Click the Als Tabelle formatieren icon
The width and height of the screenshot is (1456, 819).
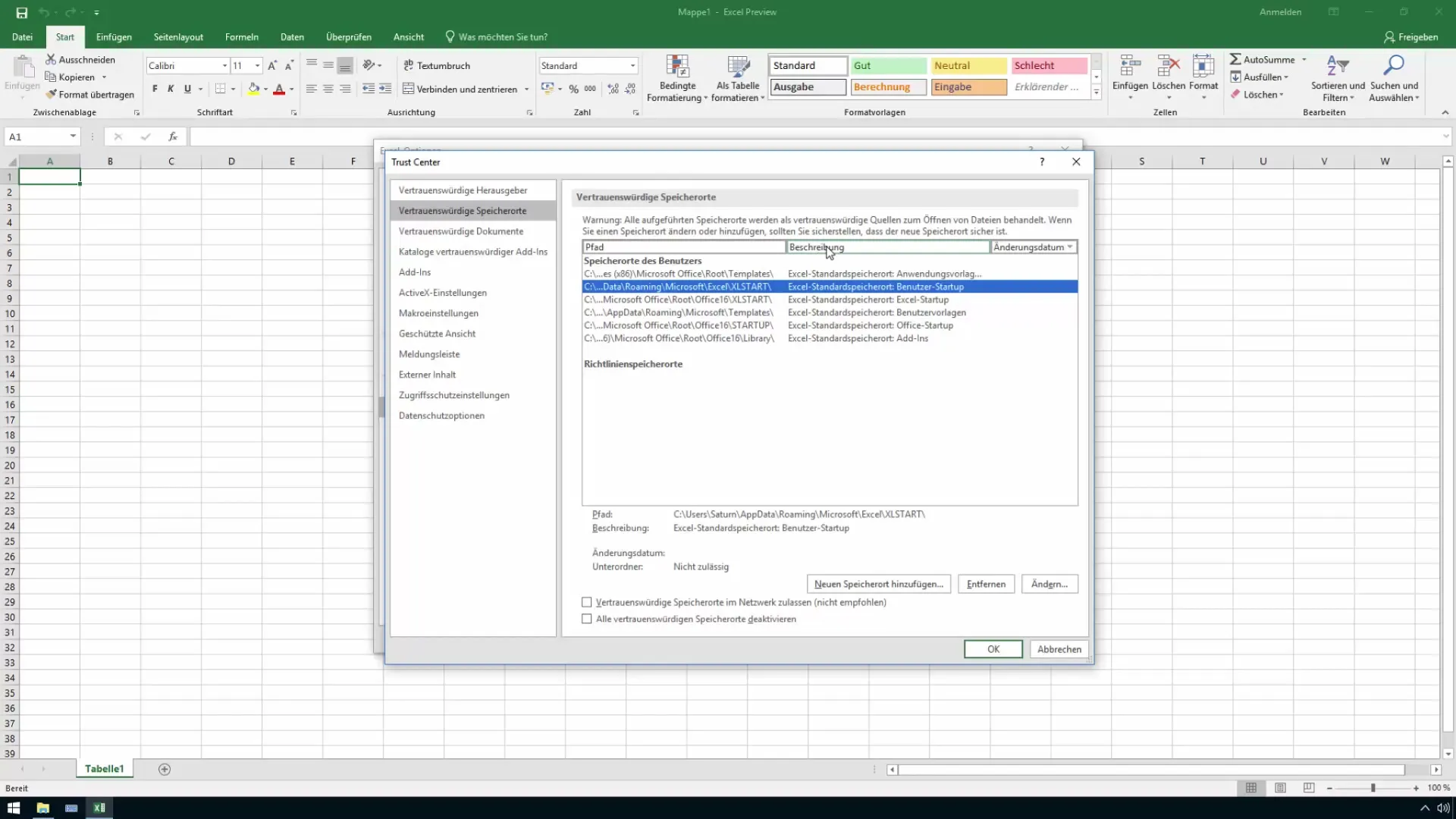click(x=738, y=67)
